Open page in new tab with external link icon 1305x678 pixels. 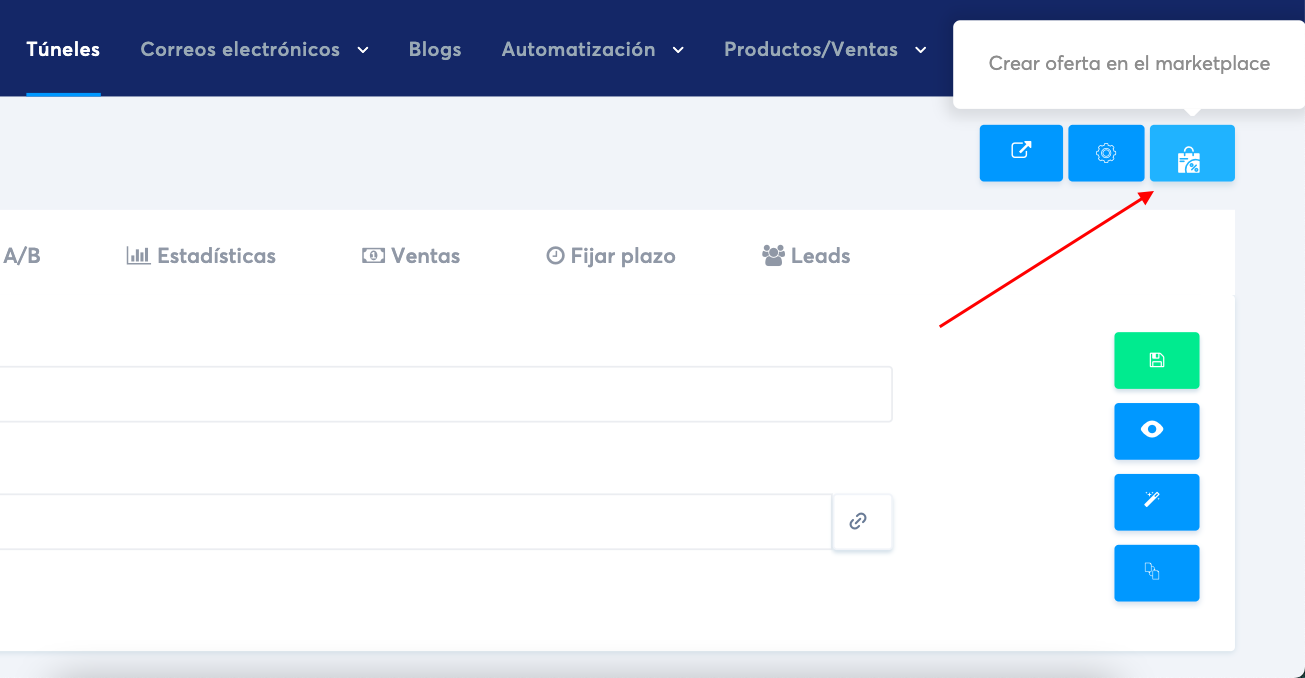click(x=1021, y=153)
